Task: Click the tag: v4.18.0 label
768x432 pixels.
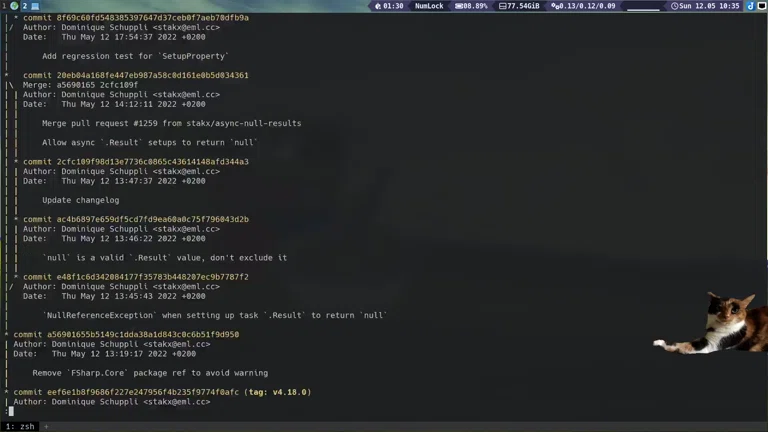Action: tap(278, 392)
